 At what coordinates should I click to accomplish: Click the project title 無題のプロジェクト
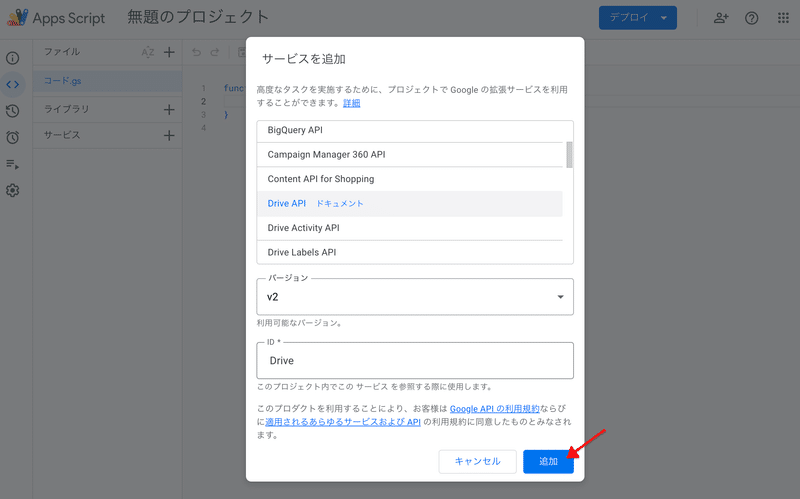[x=198, y=17]
